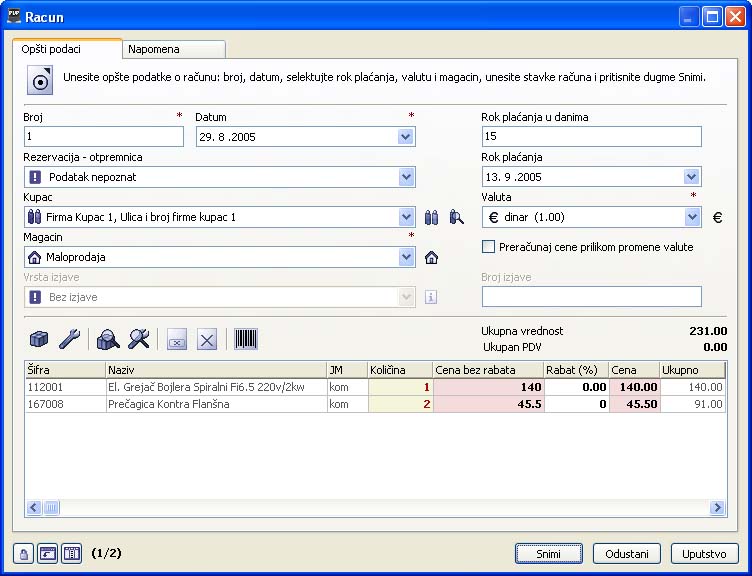Screen dimensions: 752x576
Task: Click the Rok plaćanja u danima field
Action: tap(591, 137)
